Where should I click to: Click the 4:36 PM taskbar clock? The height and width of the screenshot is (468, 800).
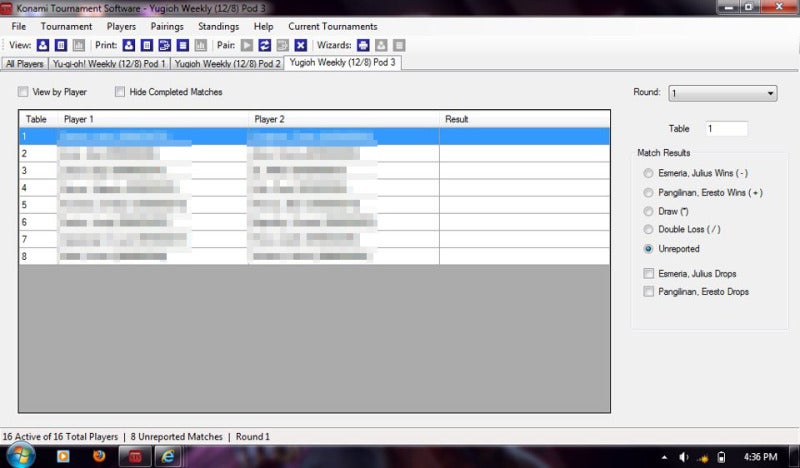coord(760,457)
